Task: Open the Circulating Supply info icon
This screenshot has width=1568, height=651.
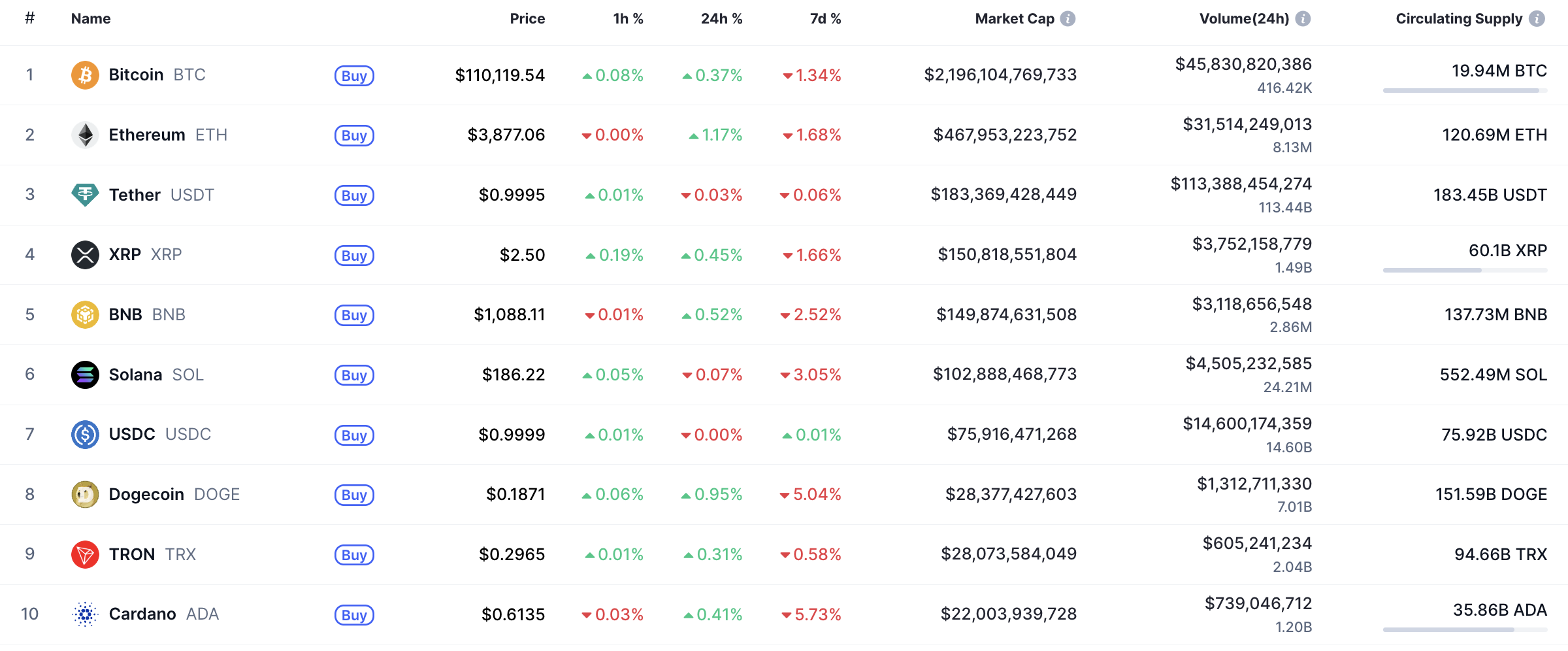Action: click(x=1537, y=19)
